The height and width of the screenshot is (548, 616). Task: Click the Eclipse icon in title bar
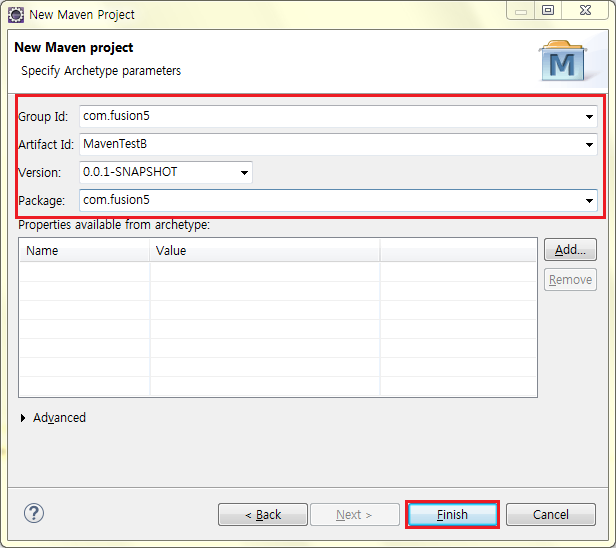click(16, 15)
